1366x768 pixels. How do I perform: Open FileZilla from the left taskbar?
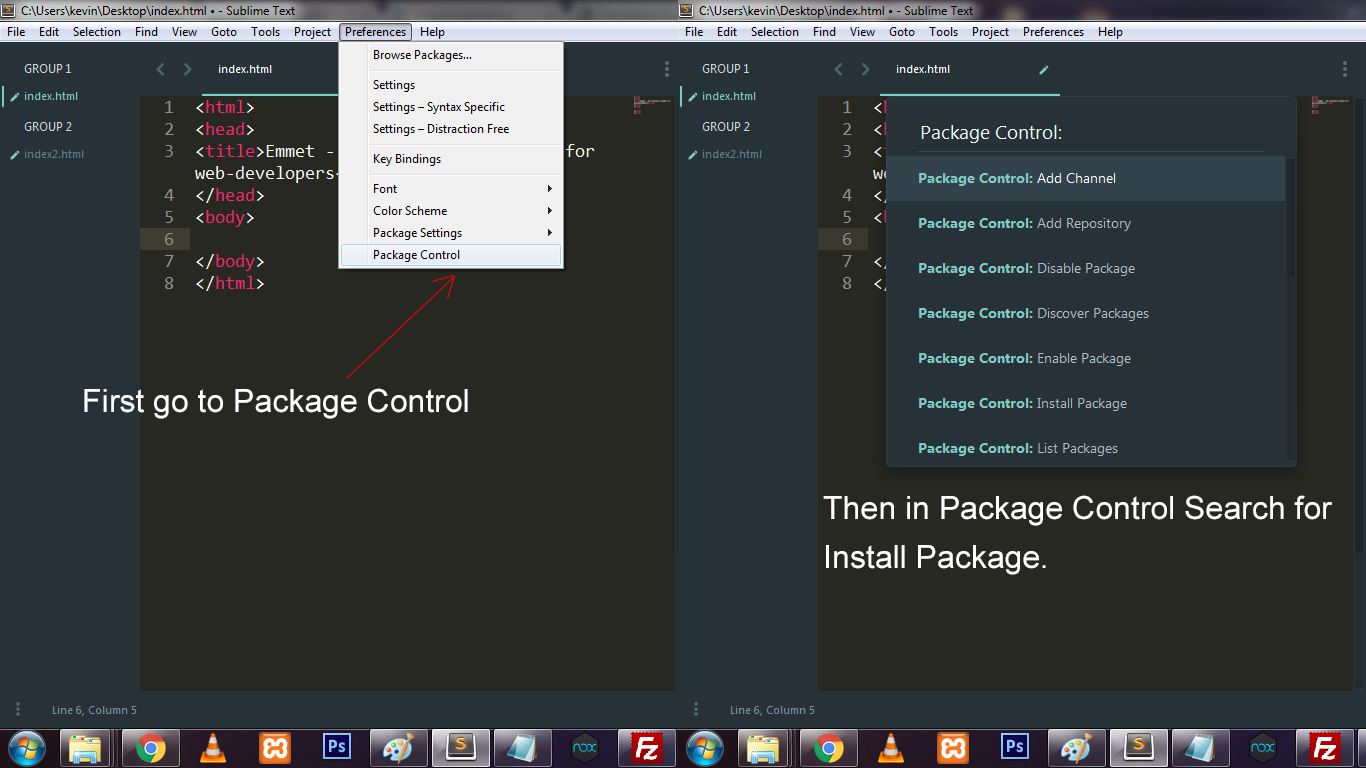pos(647,748)
